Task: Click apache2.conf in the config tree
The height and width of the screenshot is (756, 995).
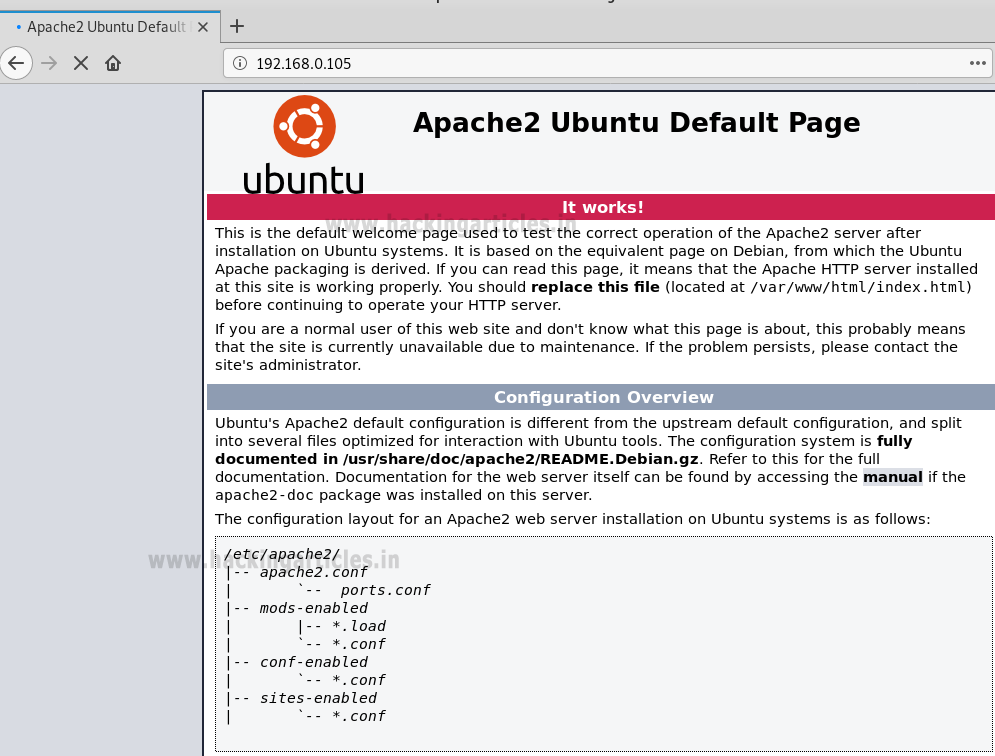Action: pos(313,572)
